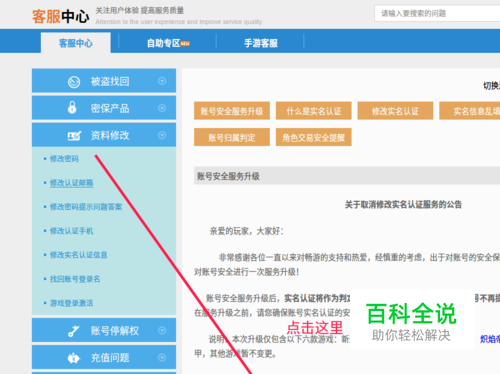Click the blue game link at right edge
Screen dimensions: 500x374
[490, 339]
